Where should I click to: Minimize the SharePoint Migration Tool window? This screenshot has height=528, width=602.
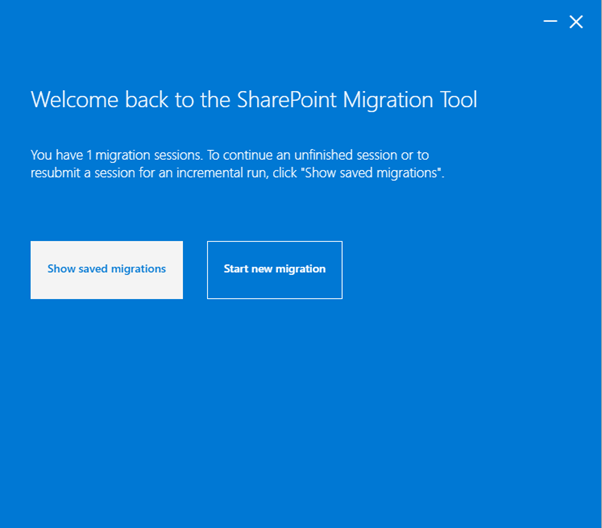[551, 21]
